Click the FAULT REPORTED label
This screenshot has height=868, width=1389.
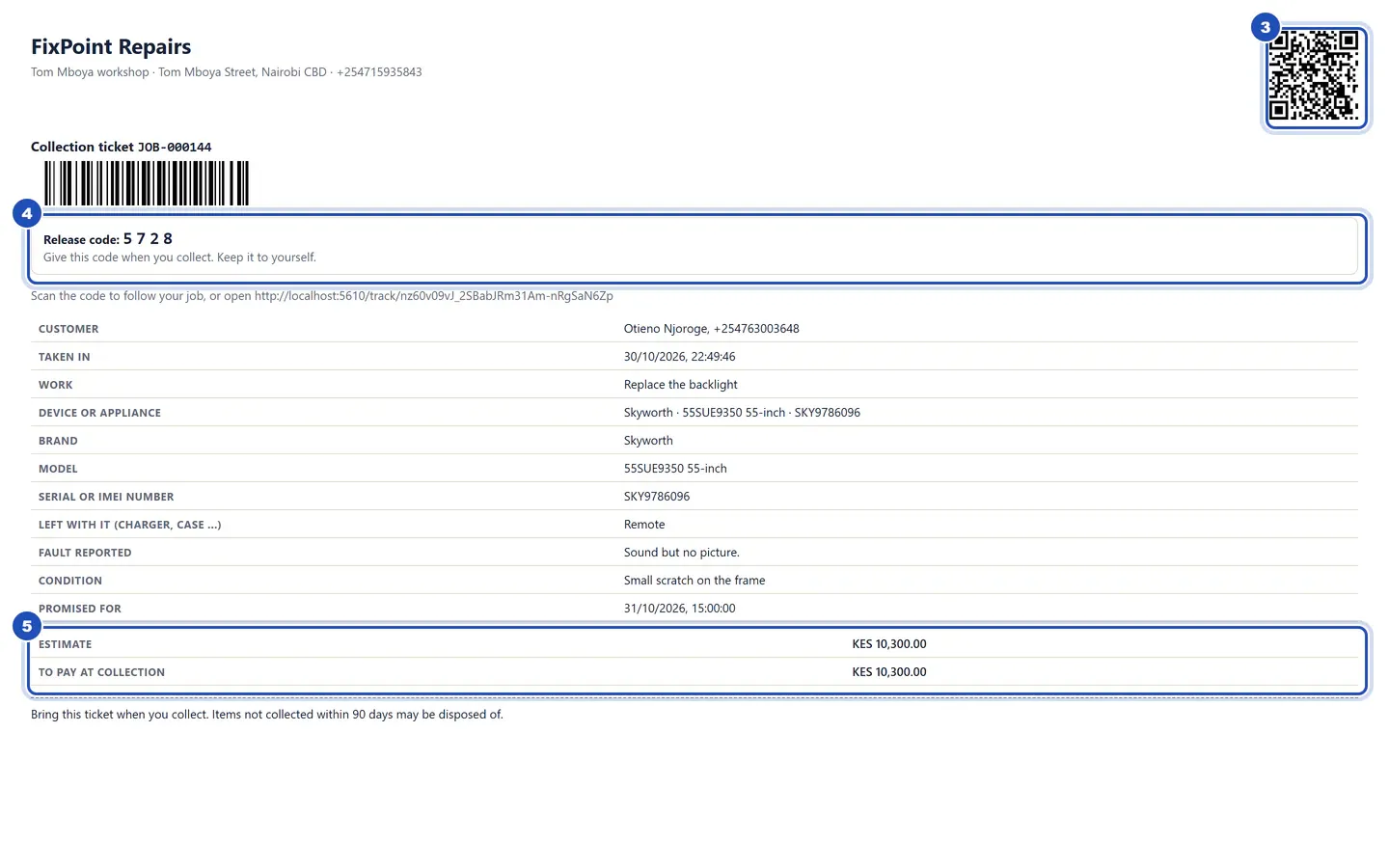[x=85, y=553]
